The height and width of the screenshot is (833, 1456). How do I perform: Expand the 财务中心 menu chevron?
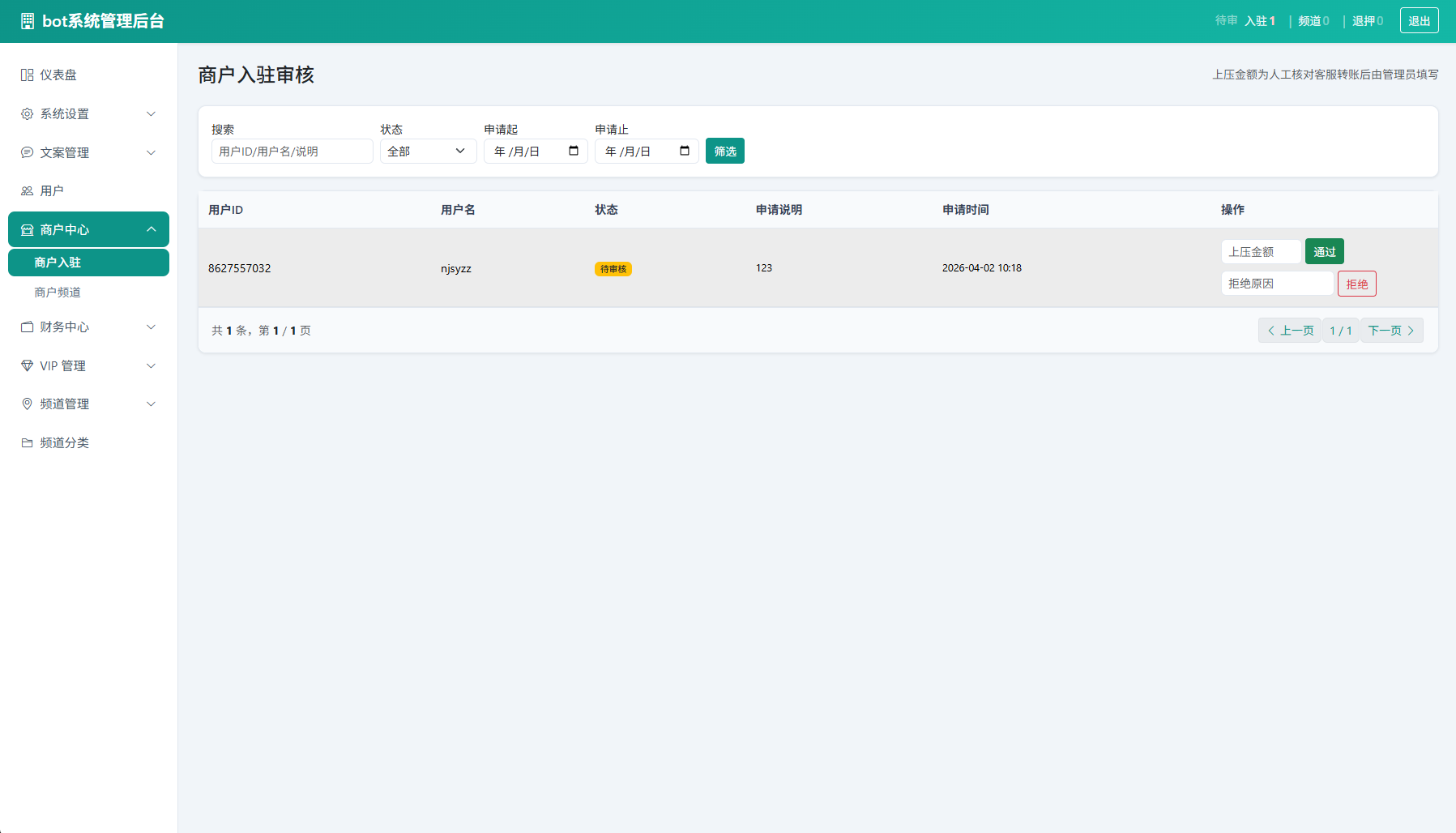[151, 327]
